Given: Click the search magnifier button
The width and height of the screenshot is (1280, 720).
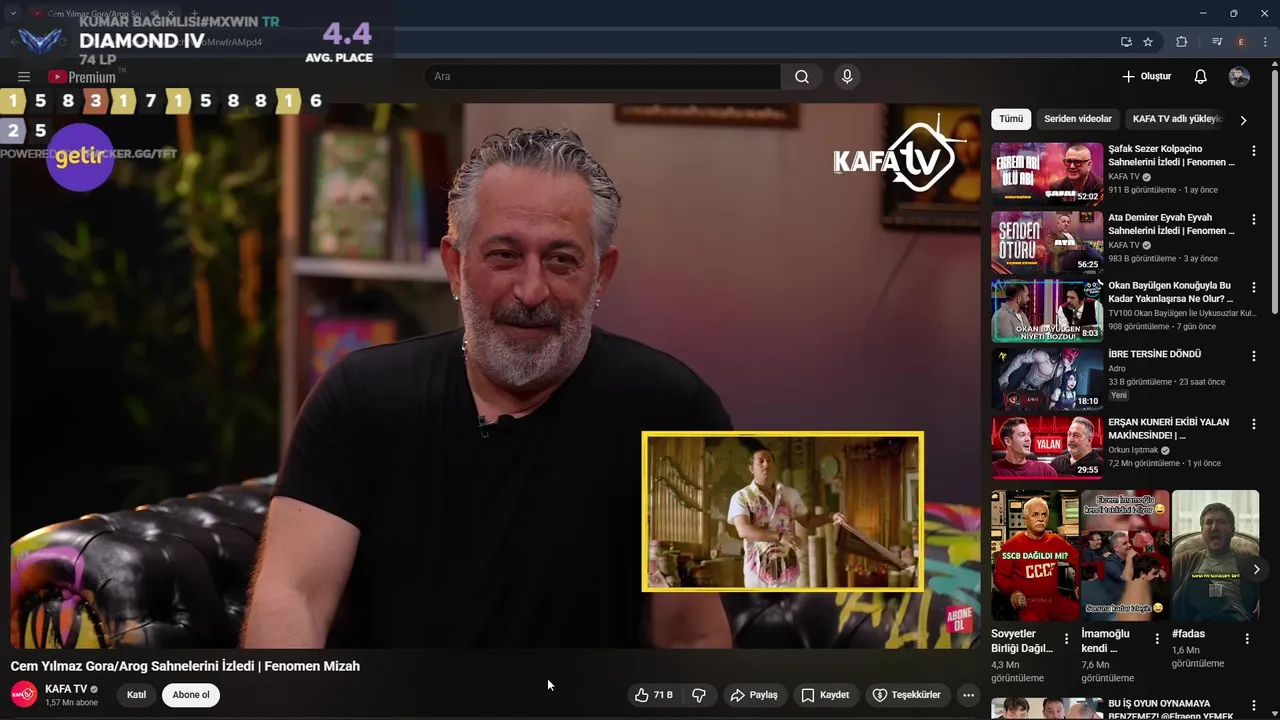Looking at the screenshot, I should pos(802,77).
